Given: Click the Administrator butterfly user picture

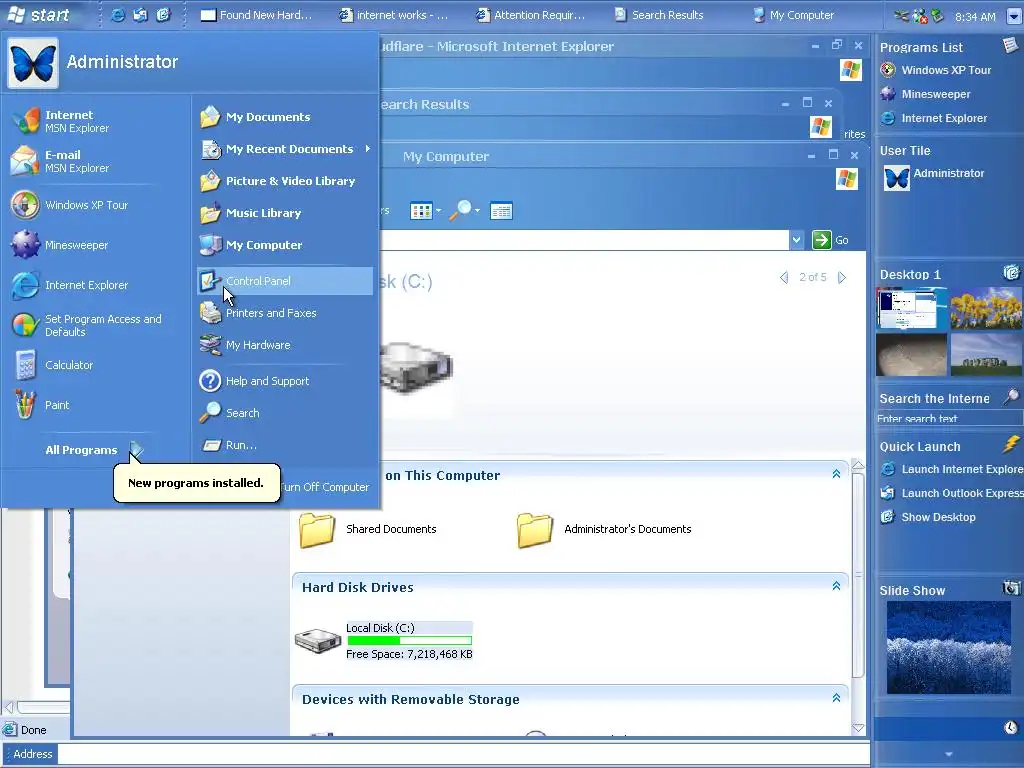Looking at the screenshot, I should [33, 63].
